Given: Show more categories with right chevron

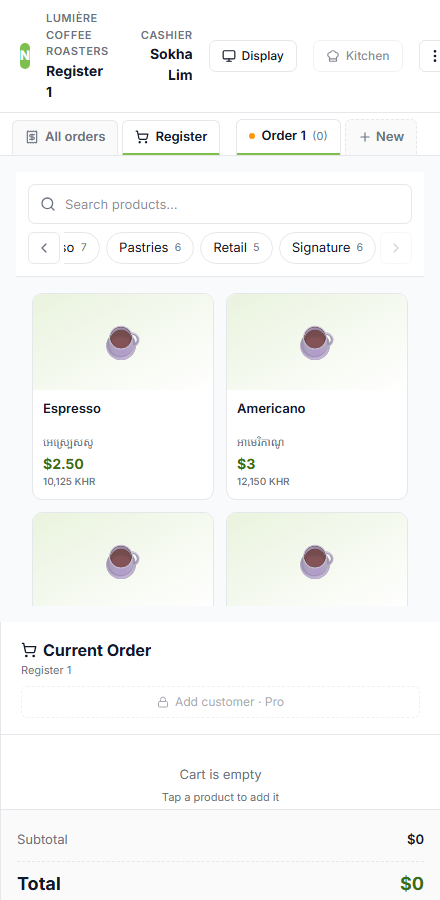Looking at the screenshot, I should click(396, 248).
